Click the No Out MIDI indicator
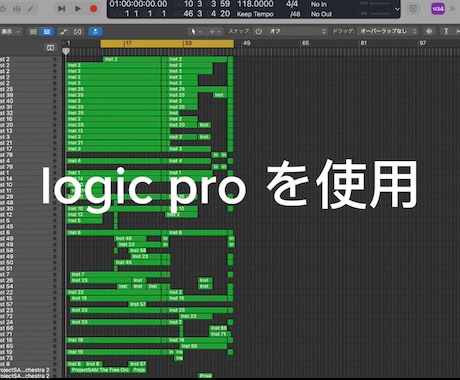This screenshot has width=460, height=380. [321, 14]
